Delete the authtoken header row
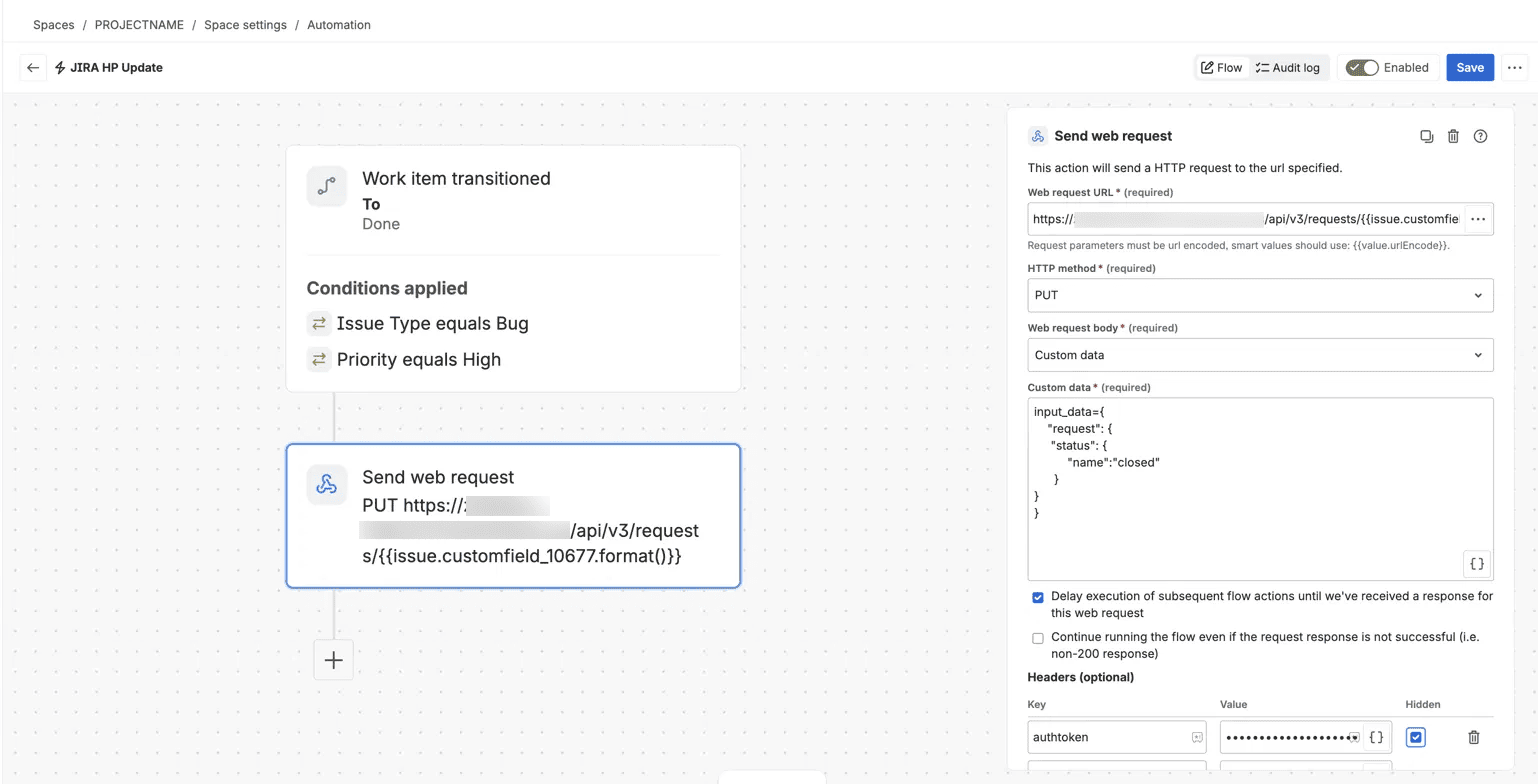Viewport: 1538px width, 784px height. (x=1473, y=737)
